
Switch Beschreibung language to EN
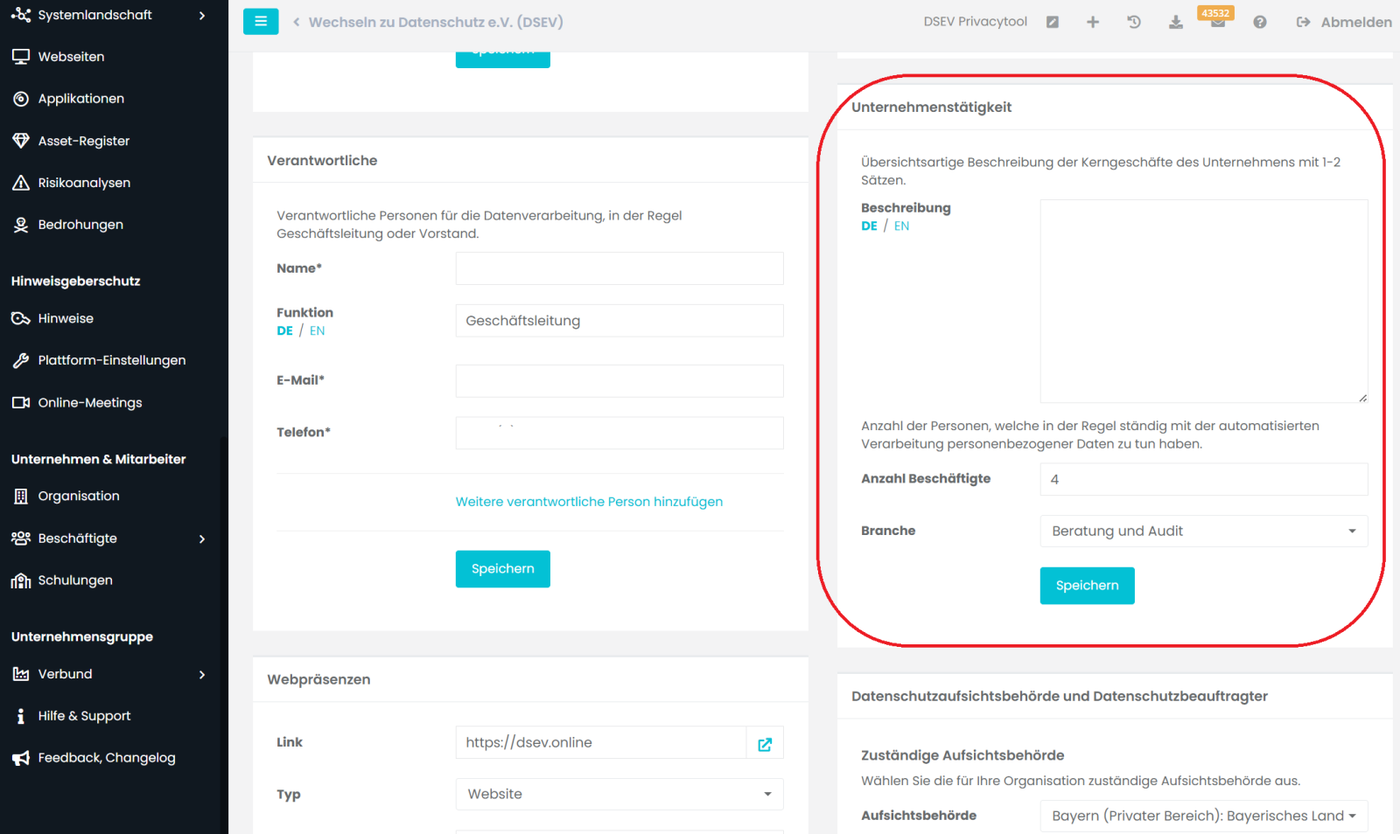point(902,227)
